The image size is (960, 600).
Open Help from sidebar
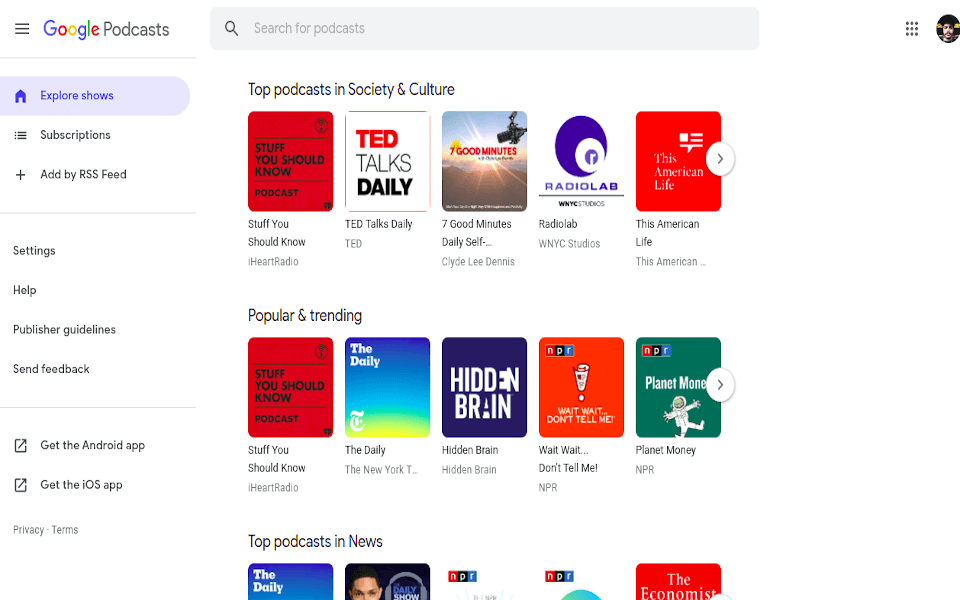click(24, 290)
